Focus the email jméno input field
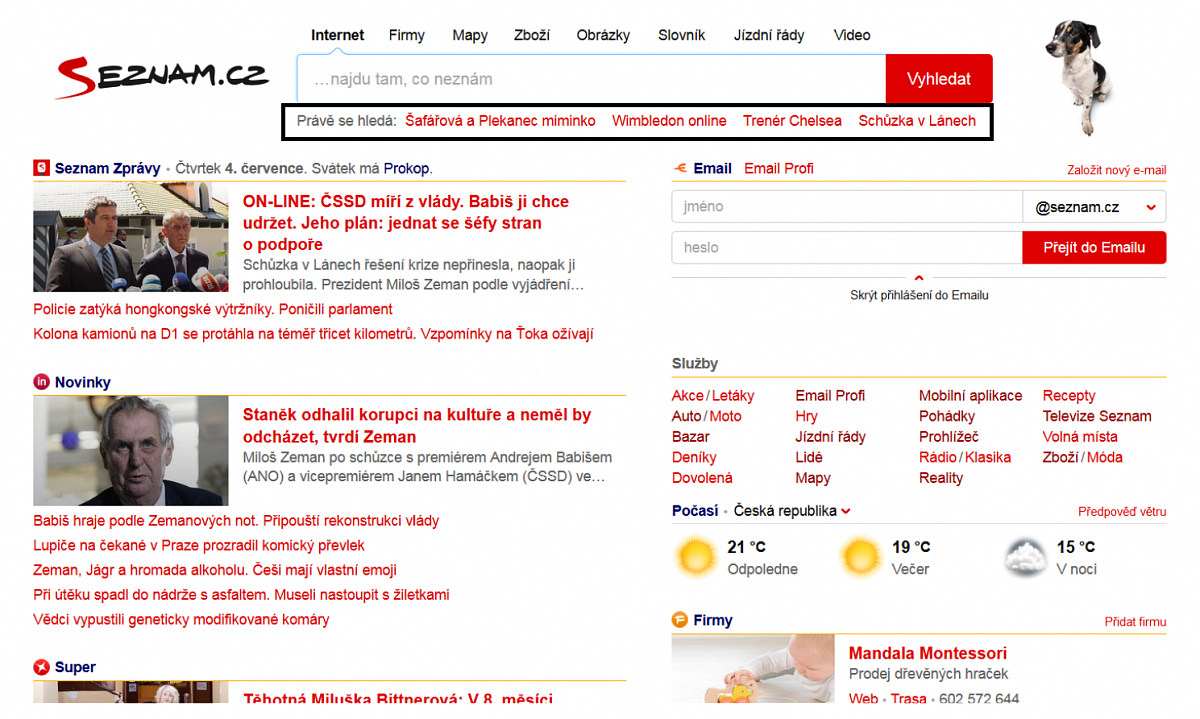 [x=846, y=207]
